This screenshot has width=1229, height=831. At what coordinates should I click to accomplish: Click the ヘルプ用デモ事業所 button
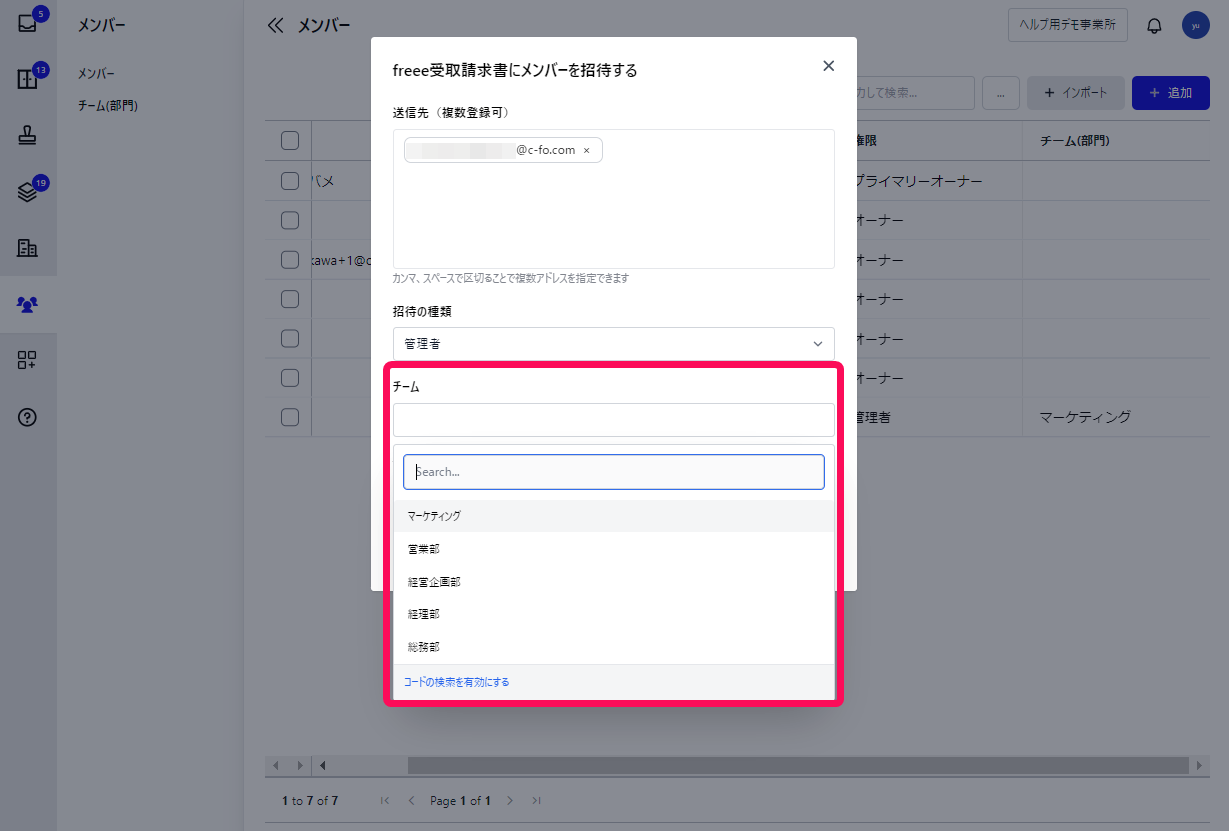point(1068,26)
